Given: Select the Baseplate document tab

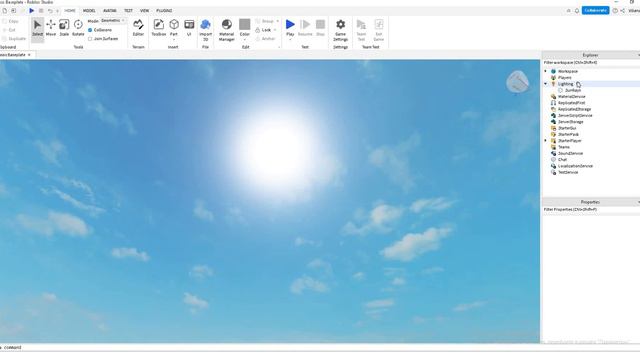Looking at the screenshot, I should pos(15,55).
